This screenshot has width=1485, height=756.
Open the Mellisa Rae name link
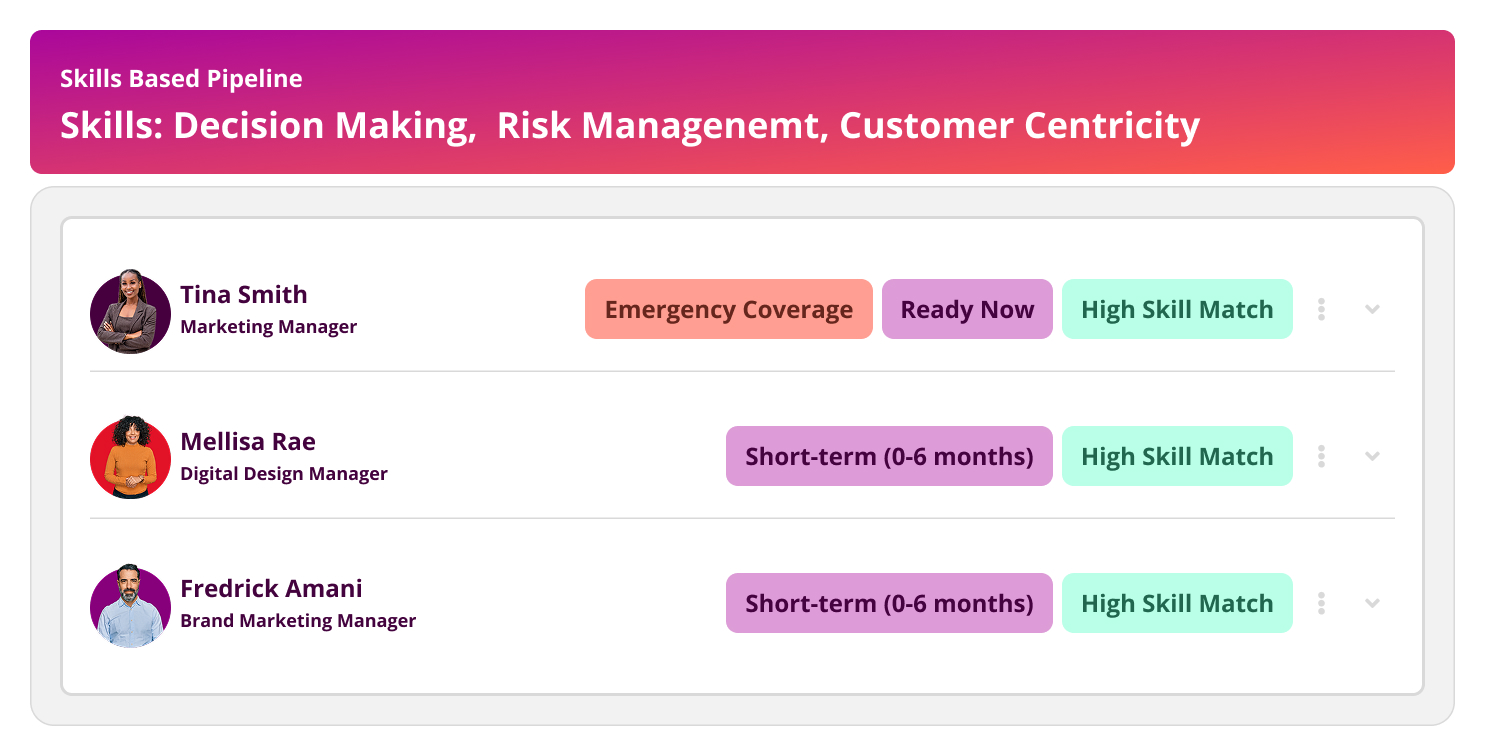(248, 441)
